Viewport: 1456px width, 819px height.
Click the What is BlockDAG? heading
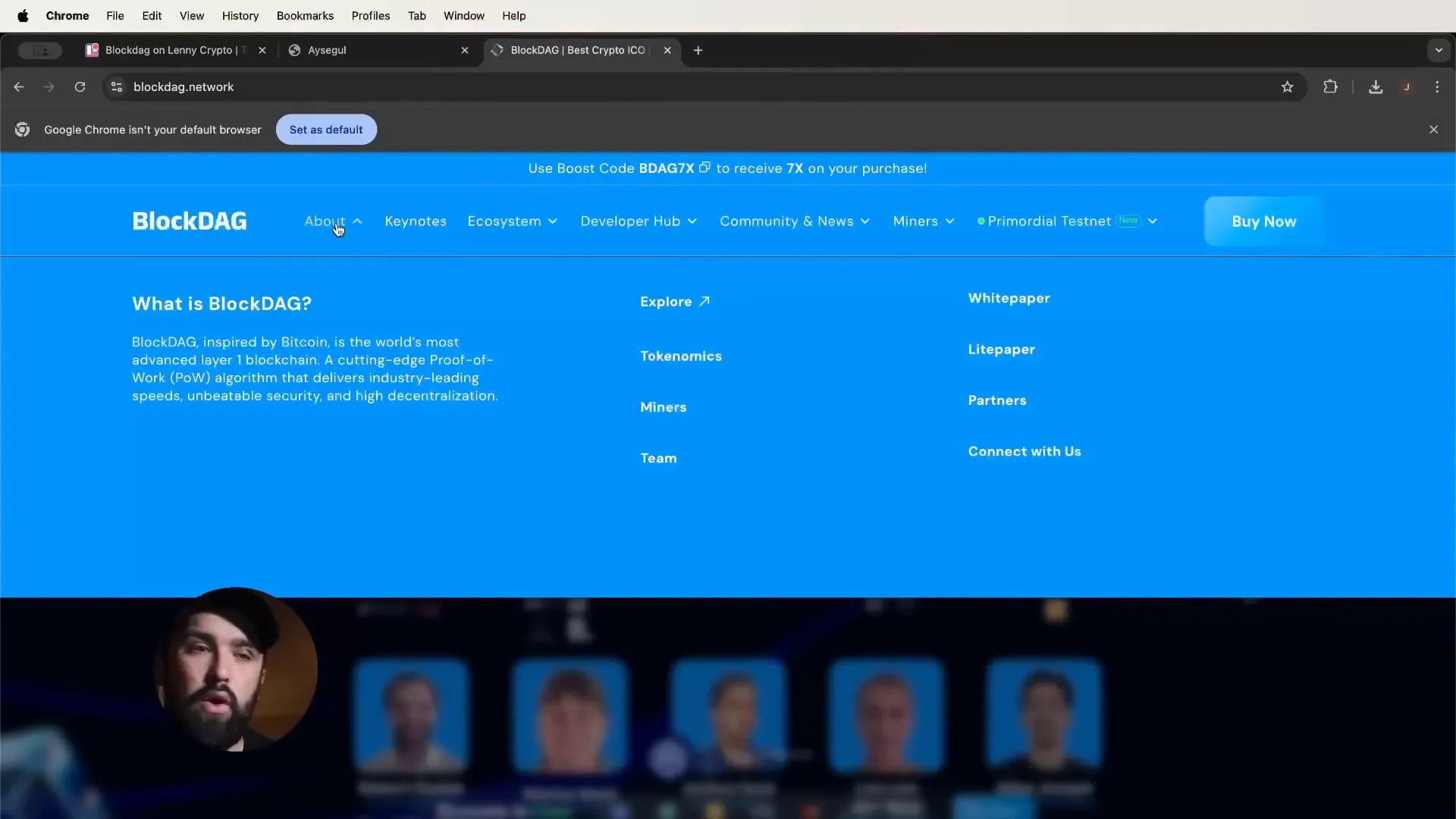pyautogui.click(x=221, y=303)
